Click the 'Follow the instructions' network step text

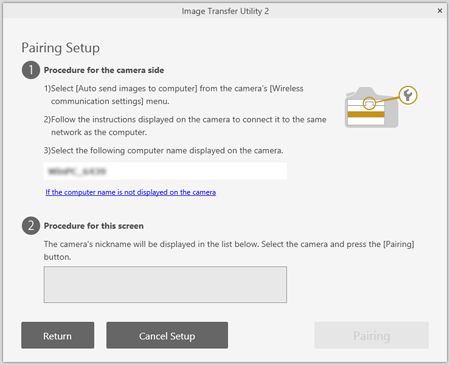pyautogui.click(x=185, y=126)
